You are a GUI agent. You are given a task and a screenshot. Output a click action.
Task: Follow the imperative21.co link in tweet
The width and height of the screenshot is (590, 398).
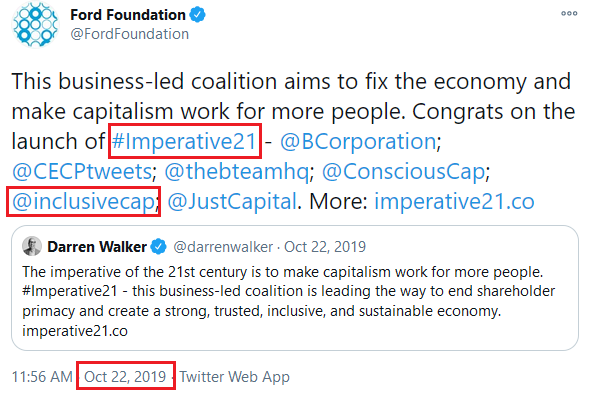coord(454,202)
